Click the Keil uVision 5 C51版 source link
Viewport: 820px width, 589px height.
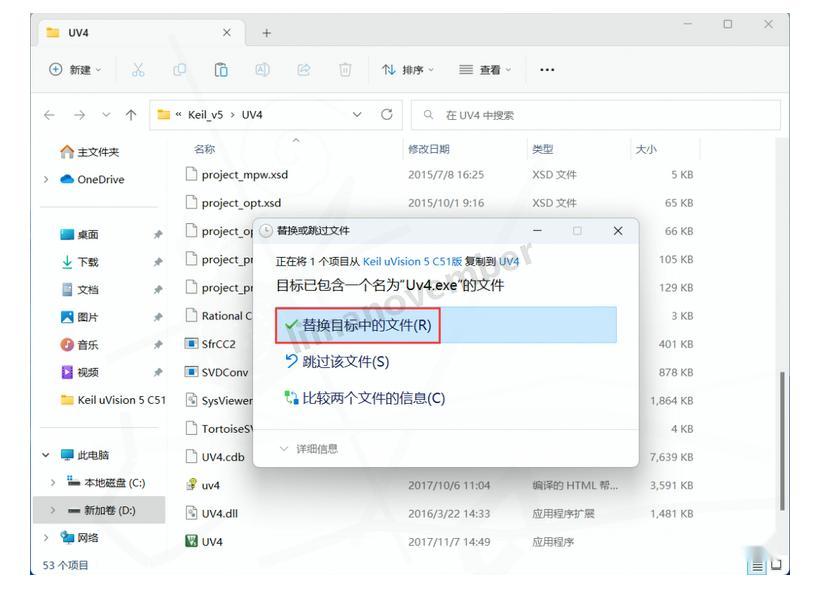pos(412,262)
